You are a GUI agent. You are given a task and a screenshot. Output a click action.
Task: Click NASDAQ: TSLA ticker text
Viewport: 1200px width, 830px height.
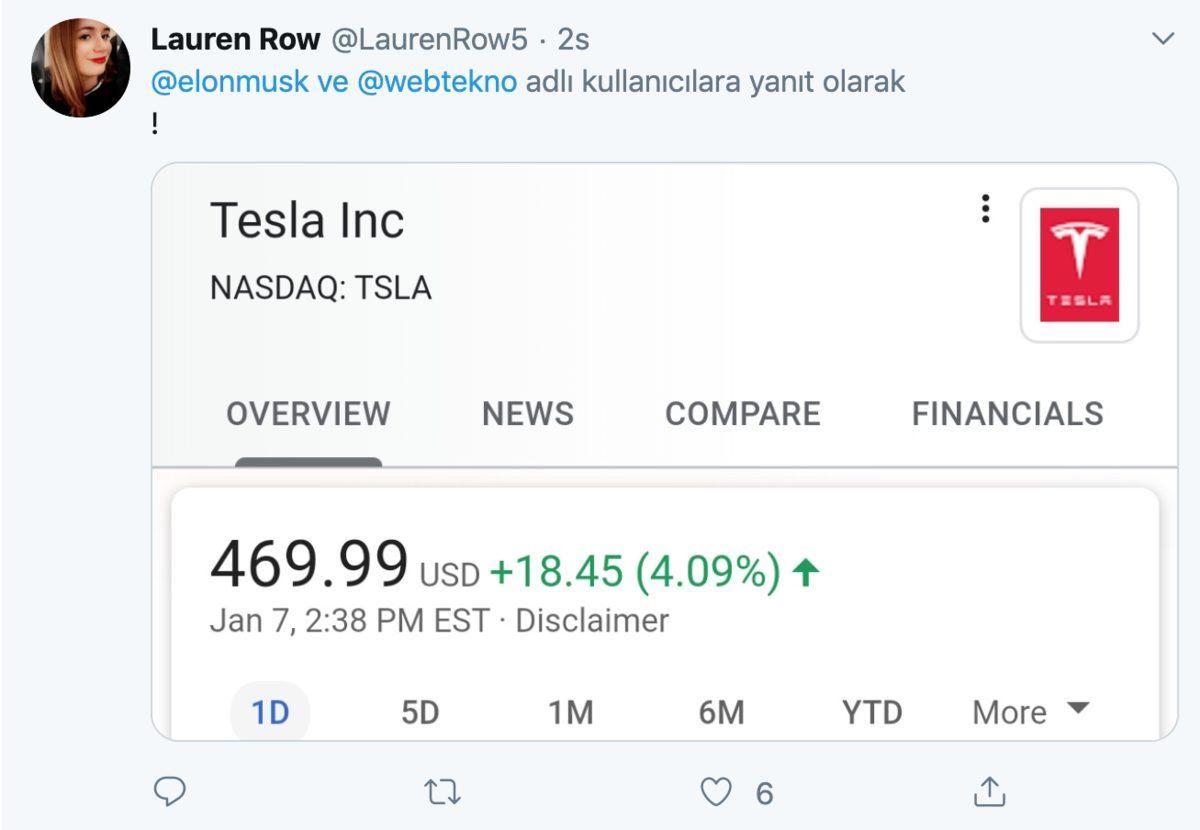click(321, 288)
